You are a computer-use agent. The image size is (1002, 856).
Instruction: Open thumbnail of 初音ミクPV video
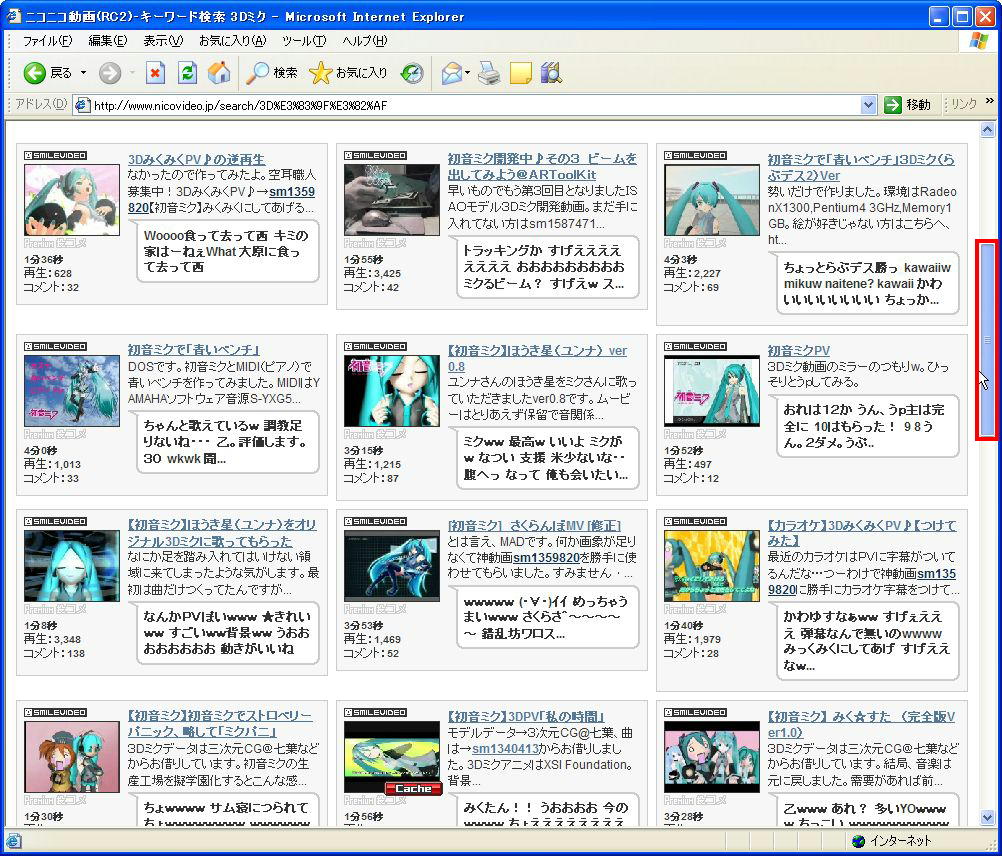pos(712,391)
